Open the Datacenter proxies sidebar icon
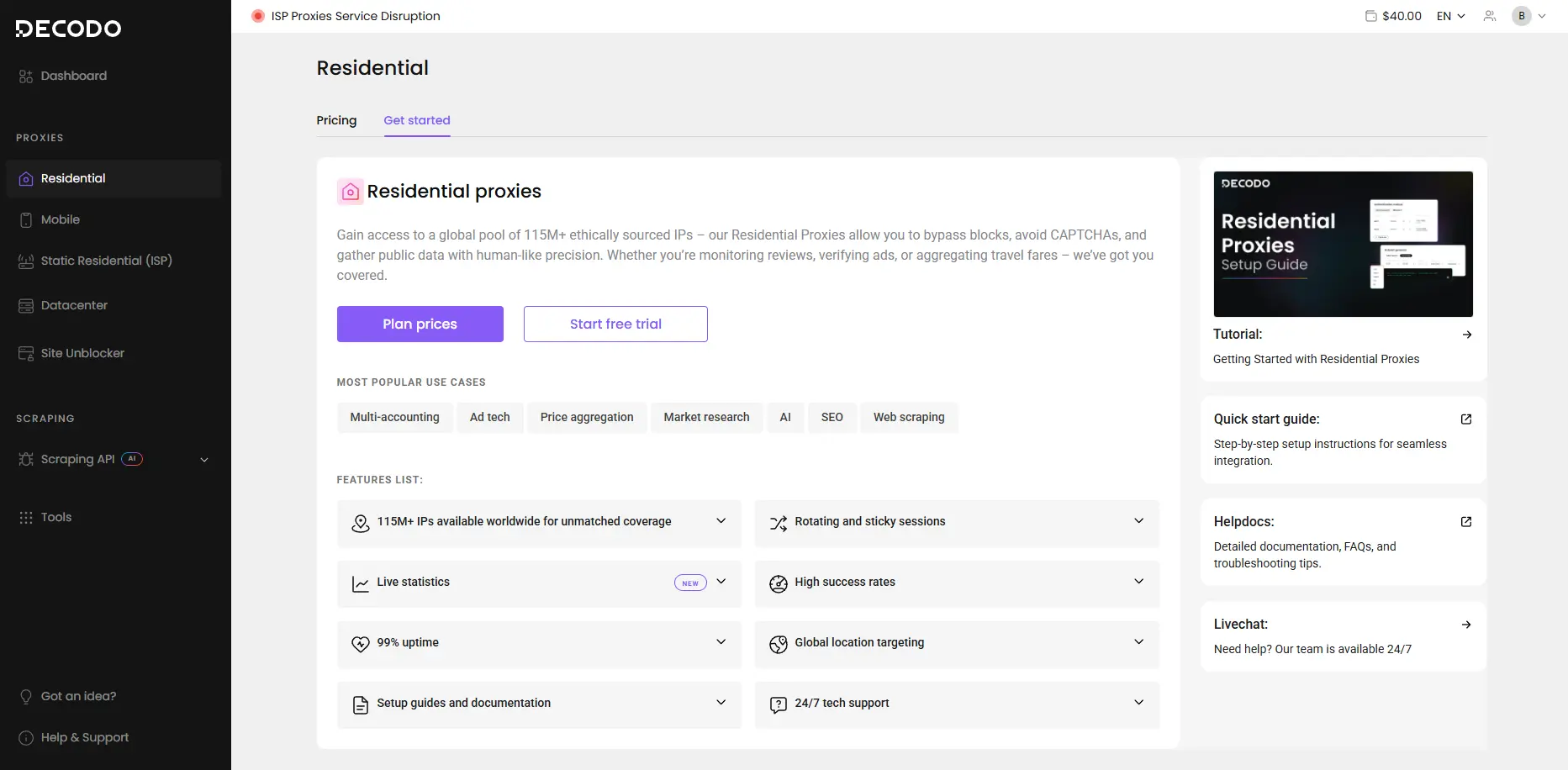 click(26, 306)
